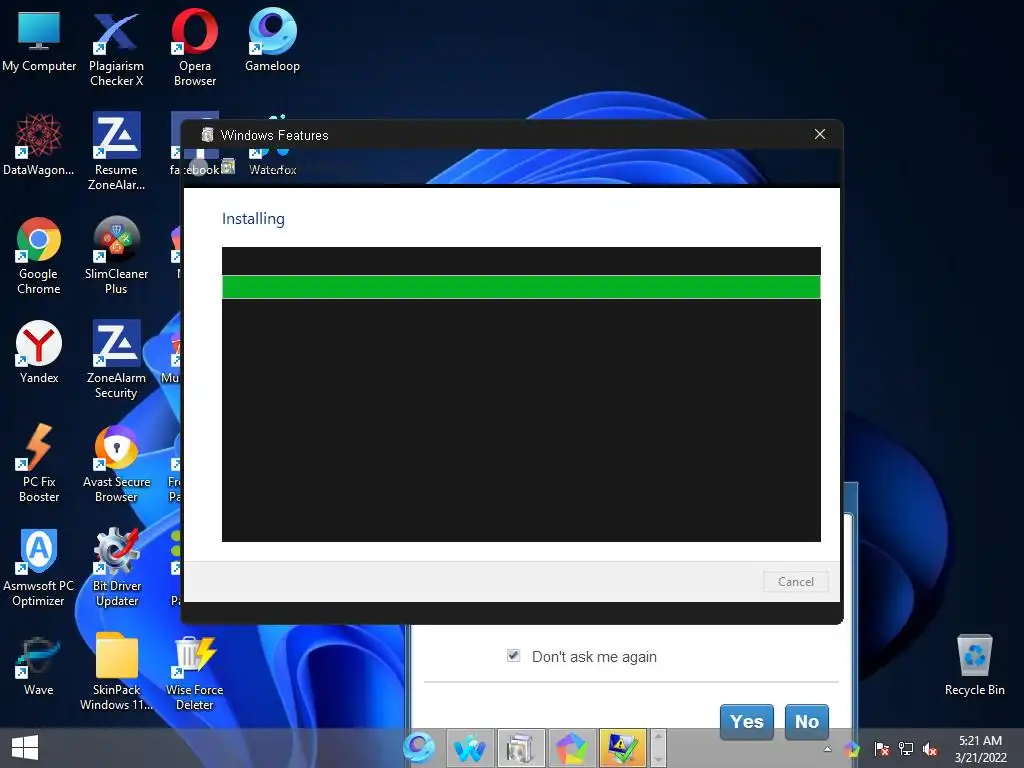
Task: Open the Recycle Bin
Action: point(974,665)
